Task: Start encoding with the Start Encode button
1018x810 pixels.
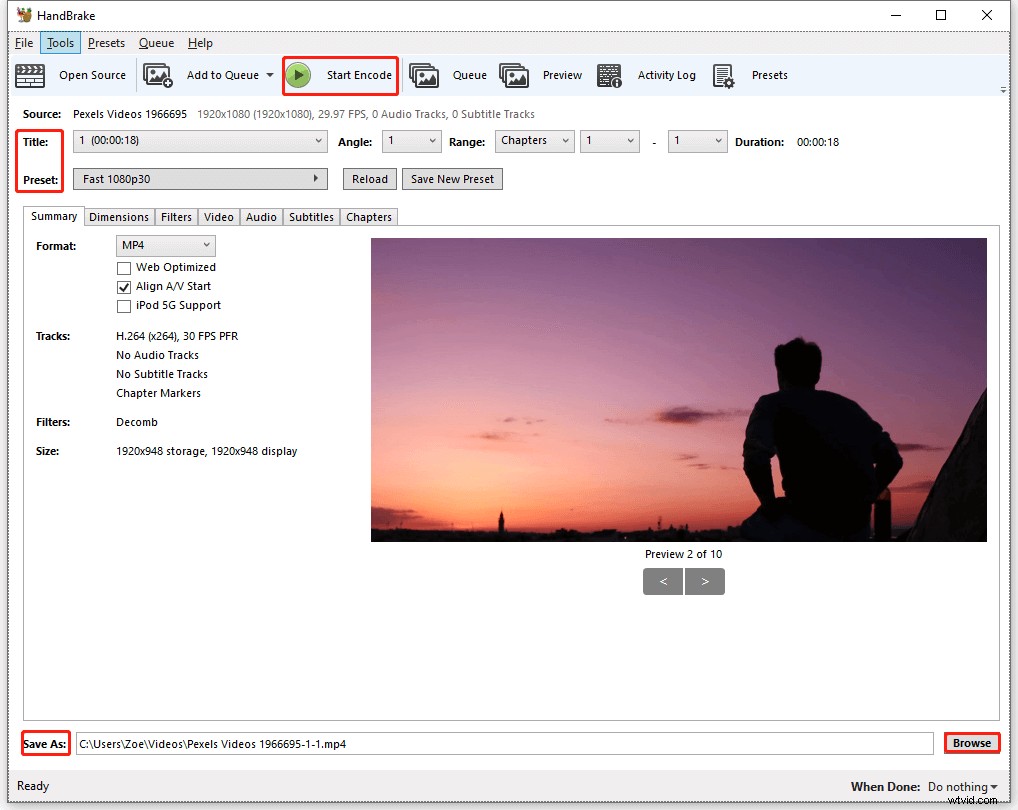Action: click(x=340, y=75)
